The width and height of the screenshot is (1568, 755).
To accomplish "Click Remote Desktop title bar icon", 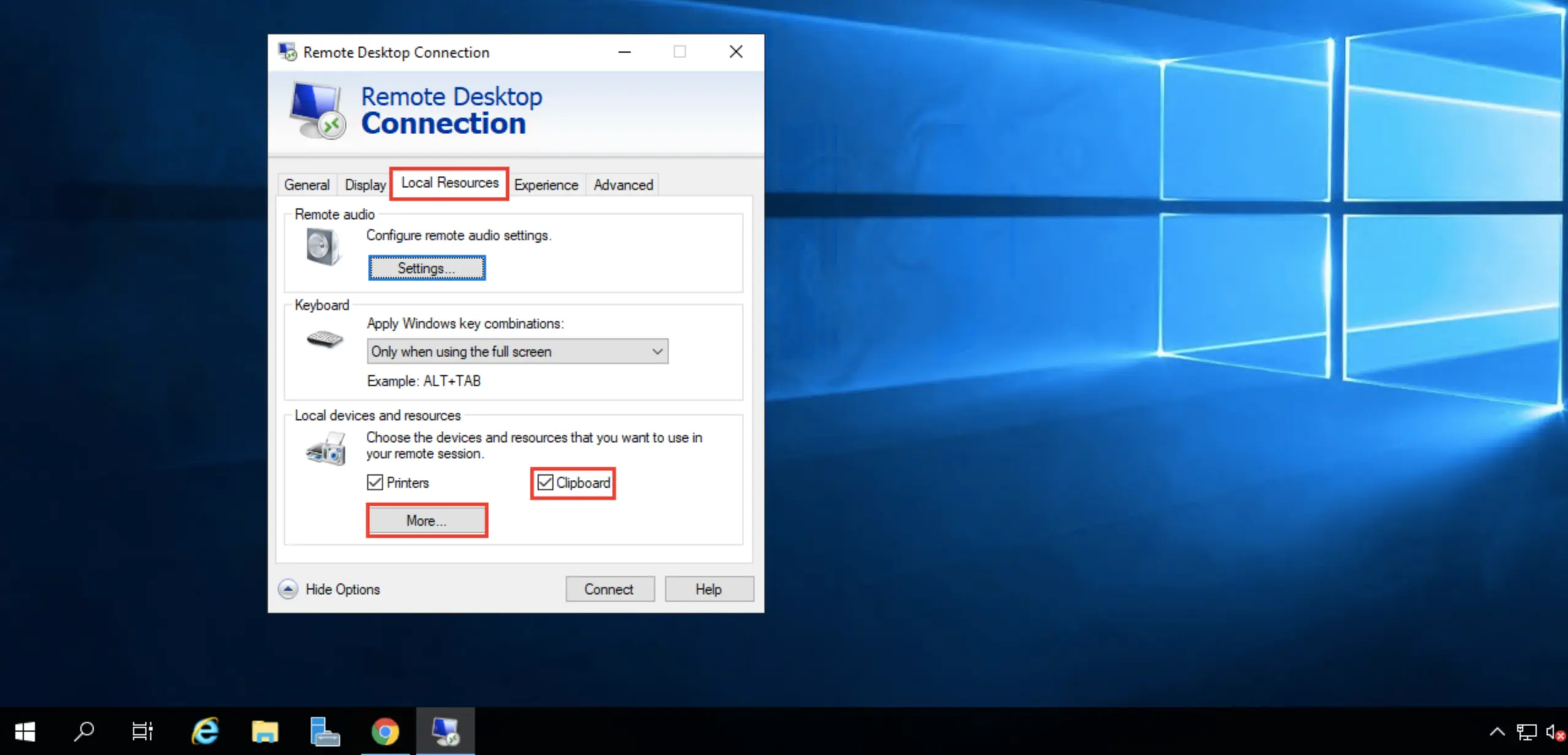I will pos(287,51).
